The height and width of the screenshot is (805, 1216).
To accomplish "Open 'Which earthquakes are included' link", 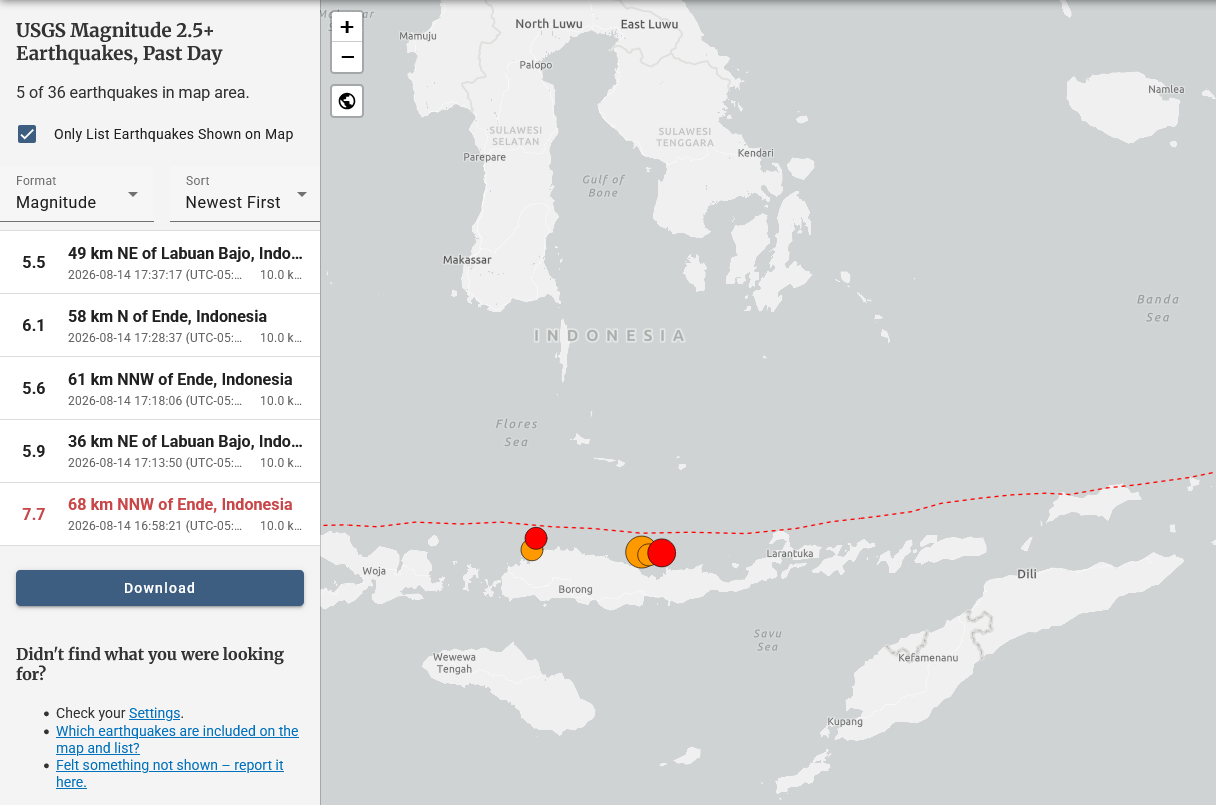I will click(x=177, y=739).
